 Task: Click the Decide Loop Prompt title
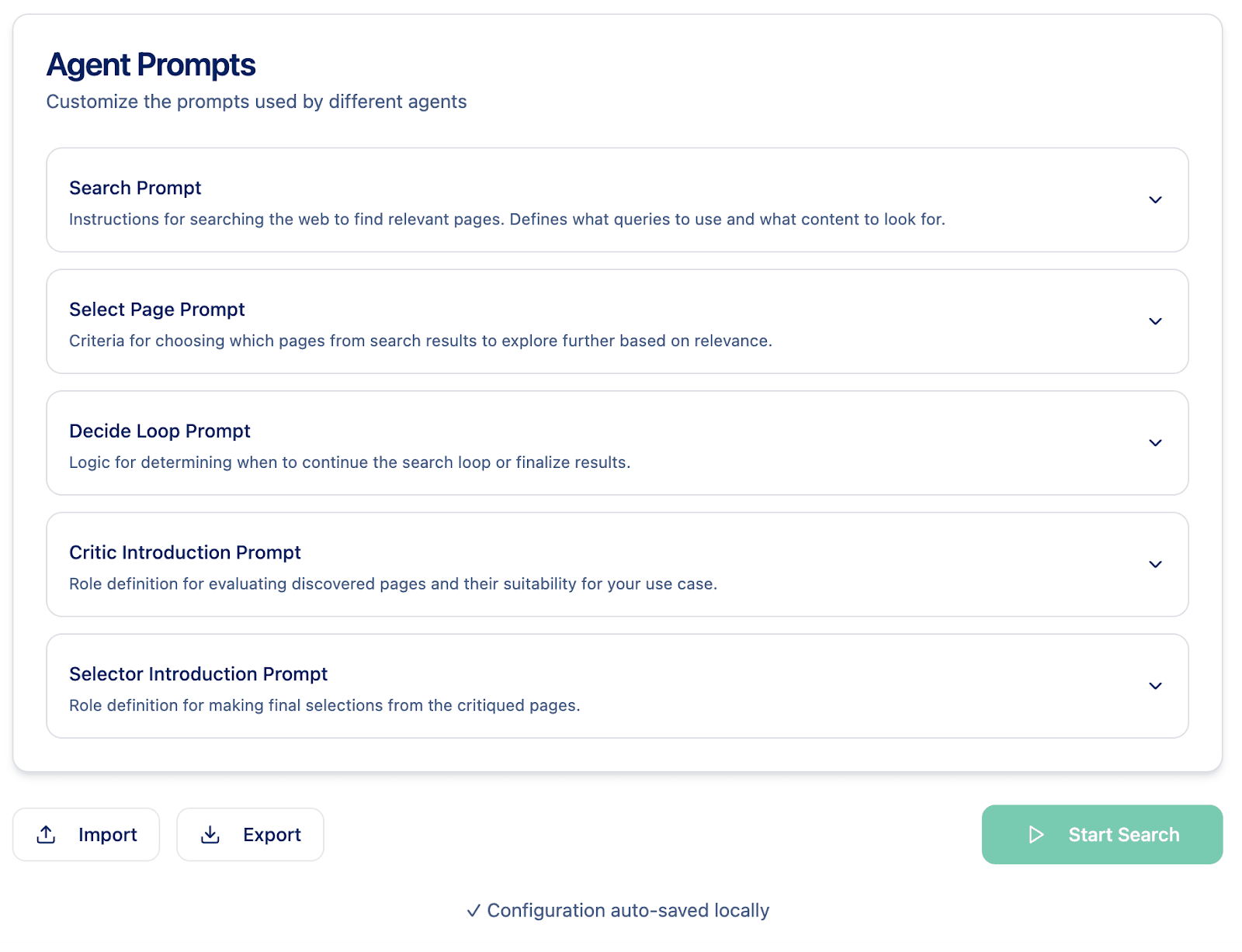click(x=160, y=431)
